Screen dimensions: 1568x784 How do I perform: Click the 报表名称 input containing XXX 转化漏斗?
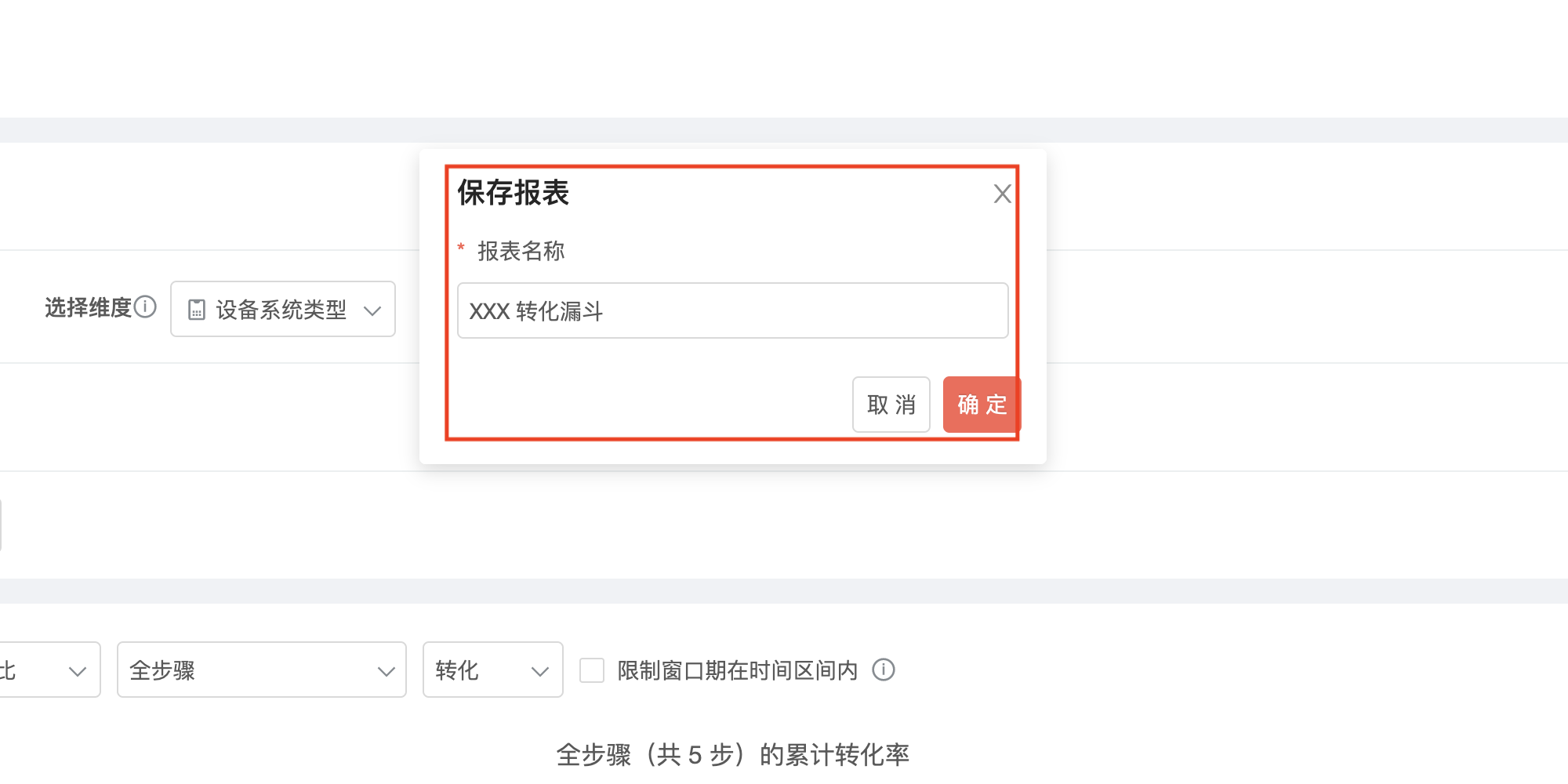pyautogui.click(x=733, y=310)
